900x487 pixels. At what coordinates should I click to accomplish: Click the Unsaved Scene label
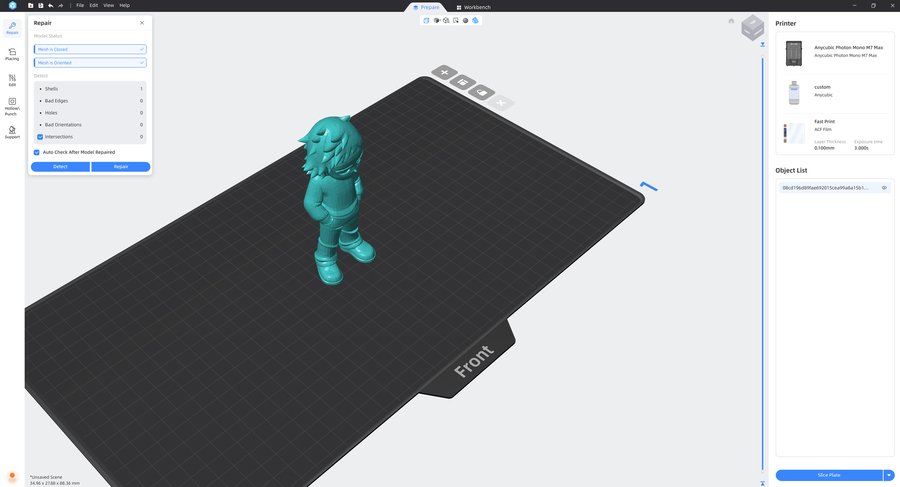pyautogui.click(x=46, y=477)
